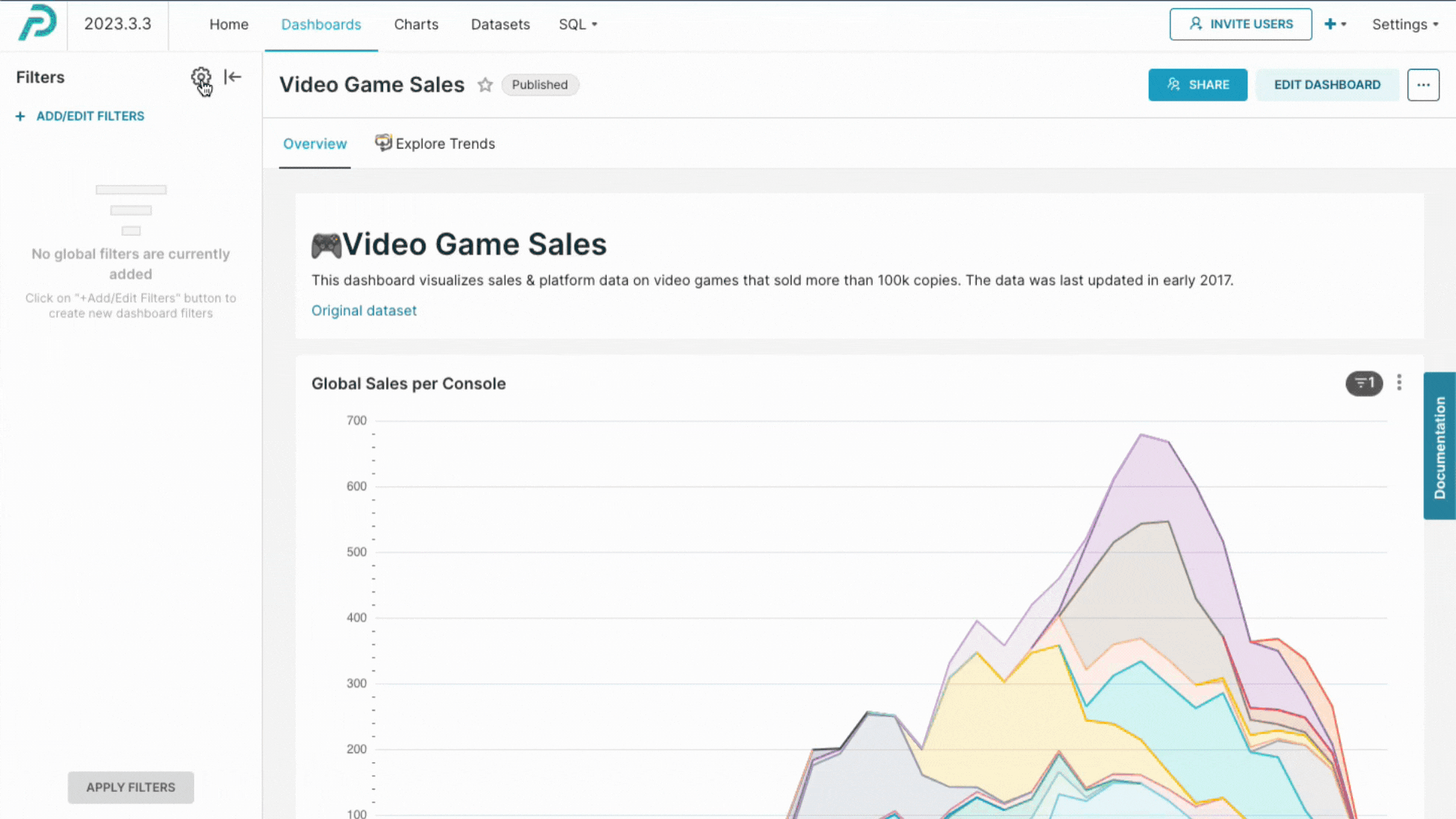Toggle the Published status badge
Image resolution: width=1456 pixels, height=819 pixels.
point(539,84)
